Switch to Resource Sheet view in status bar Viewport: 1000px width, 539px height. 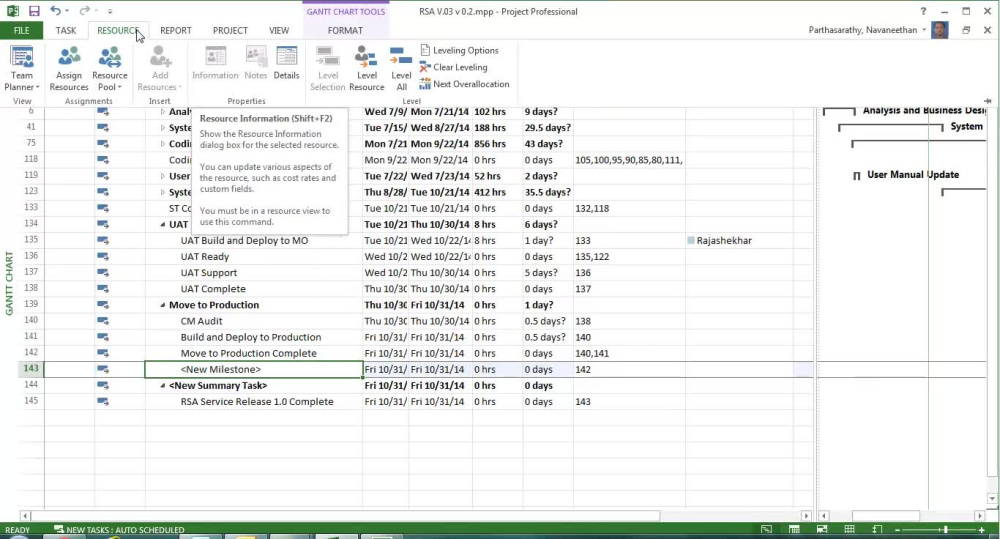click(849, 529)
